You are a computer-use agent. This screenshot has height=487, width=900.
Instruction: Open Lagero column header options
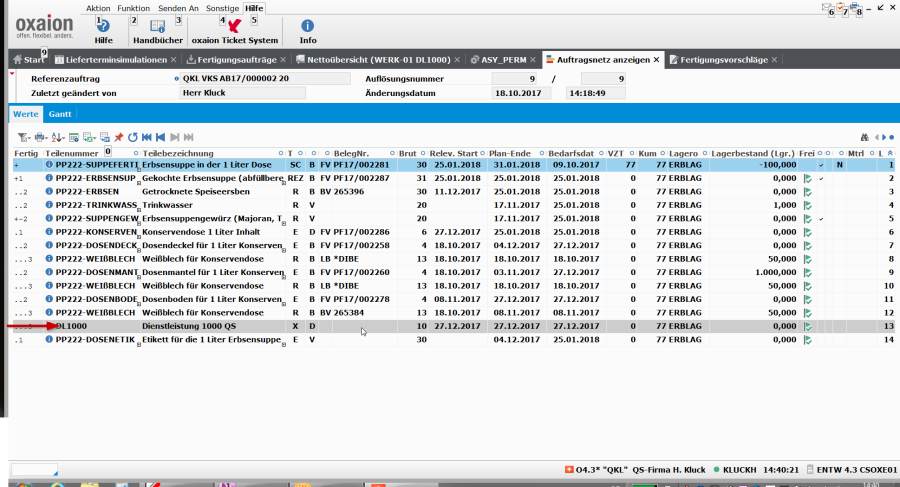[x=705, y=153]
